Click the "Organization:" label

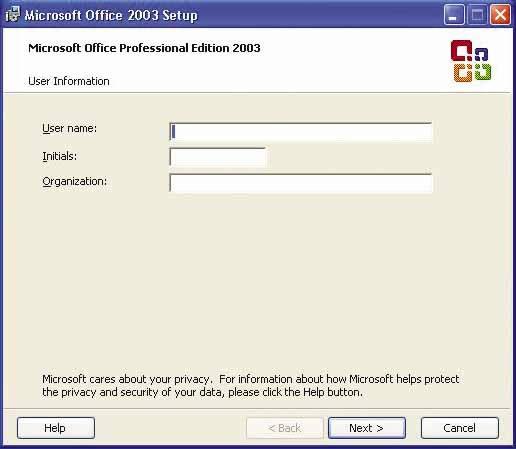coord(74,182)
